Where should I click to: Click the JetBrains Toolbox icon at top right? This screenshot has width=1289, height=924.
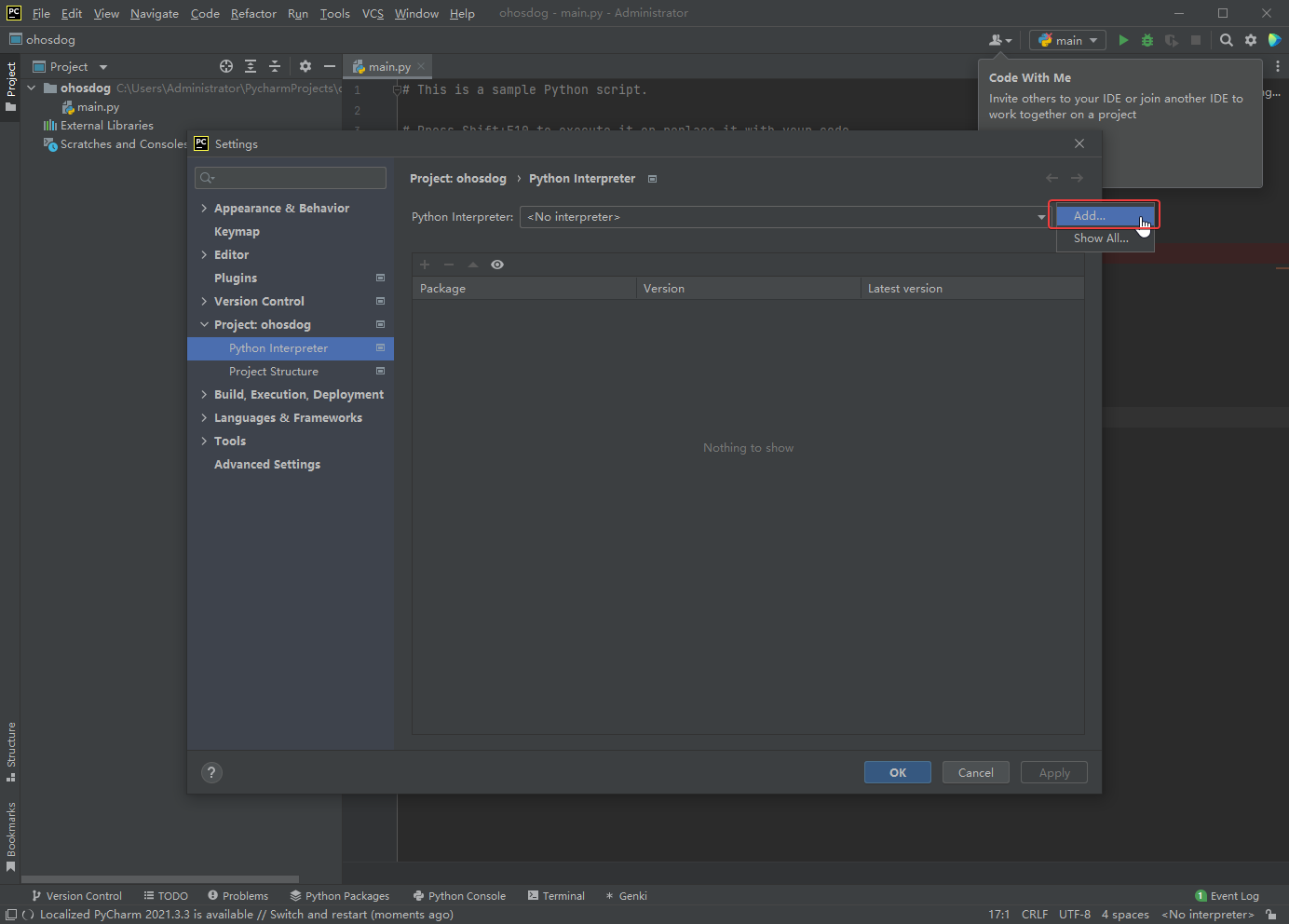(x=1275, y=40)
